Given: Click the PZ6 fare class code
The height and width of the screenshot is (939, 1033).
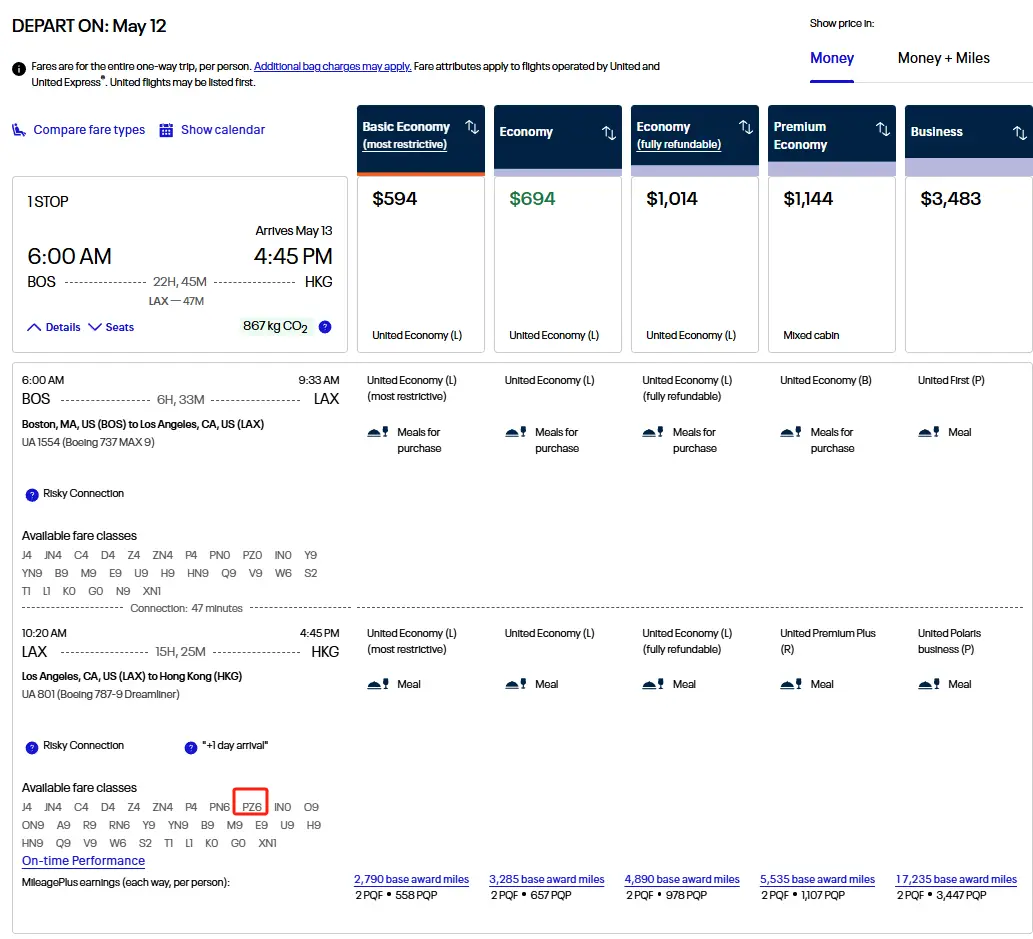Looking at the screenshot, I should (x=251, y=807).
